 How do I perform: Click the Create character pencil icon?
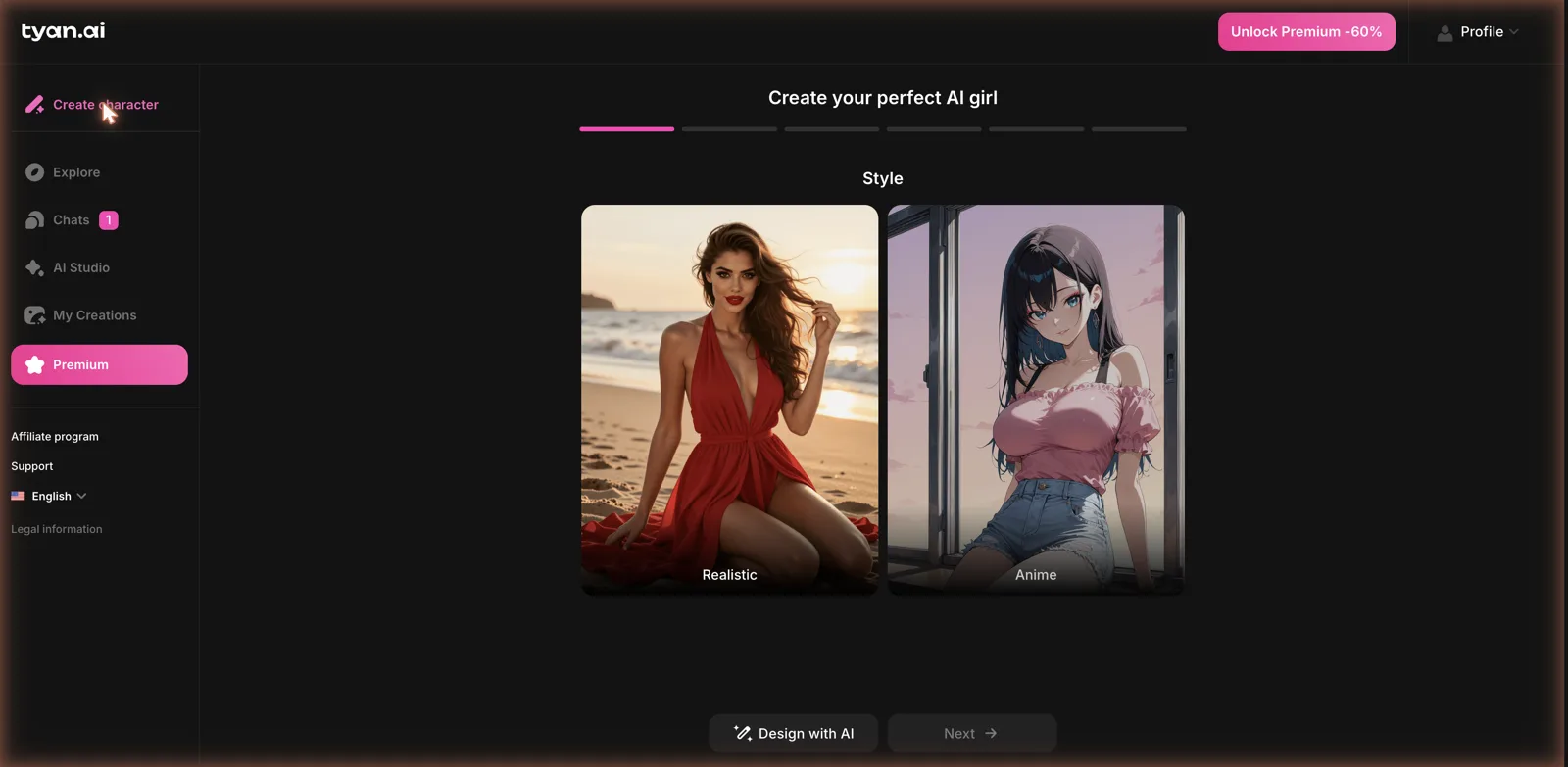click(34, 105)
